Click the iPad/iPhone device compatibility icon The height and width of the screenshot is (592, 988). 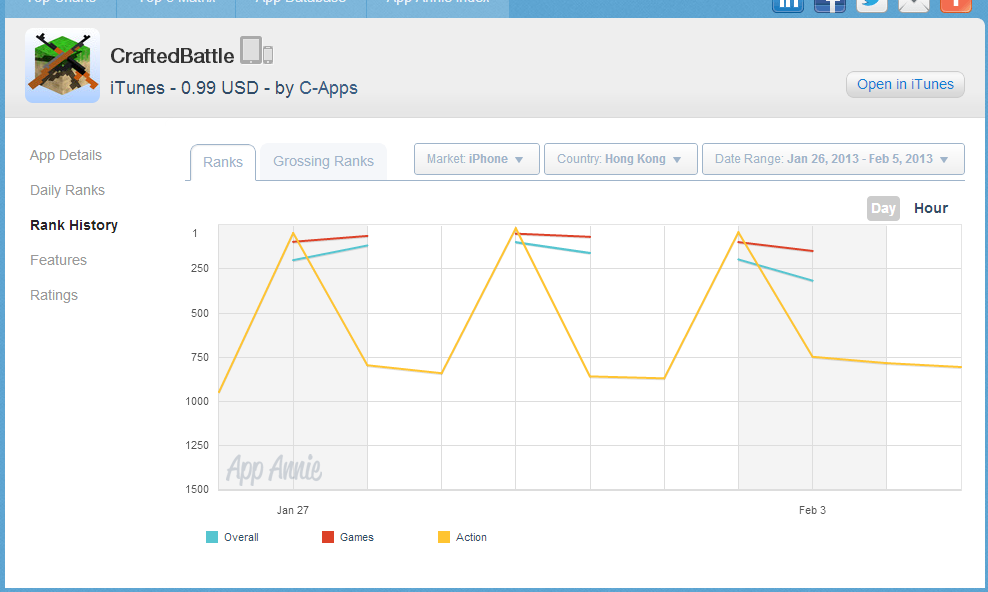tap(256, 50)
